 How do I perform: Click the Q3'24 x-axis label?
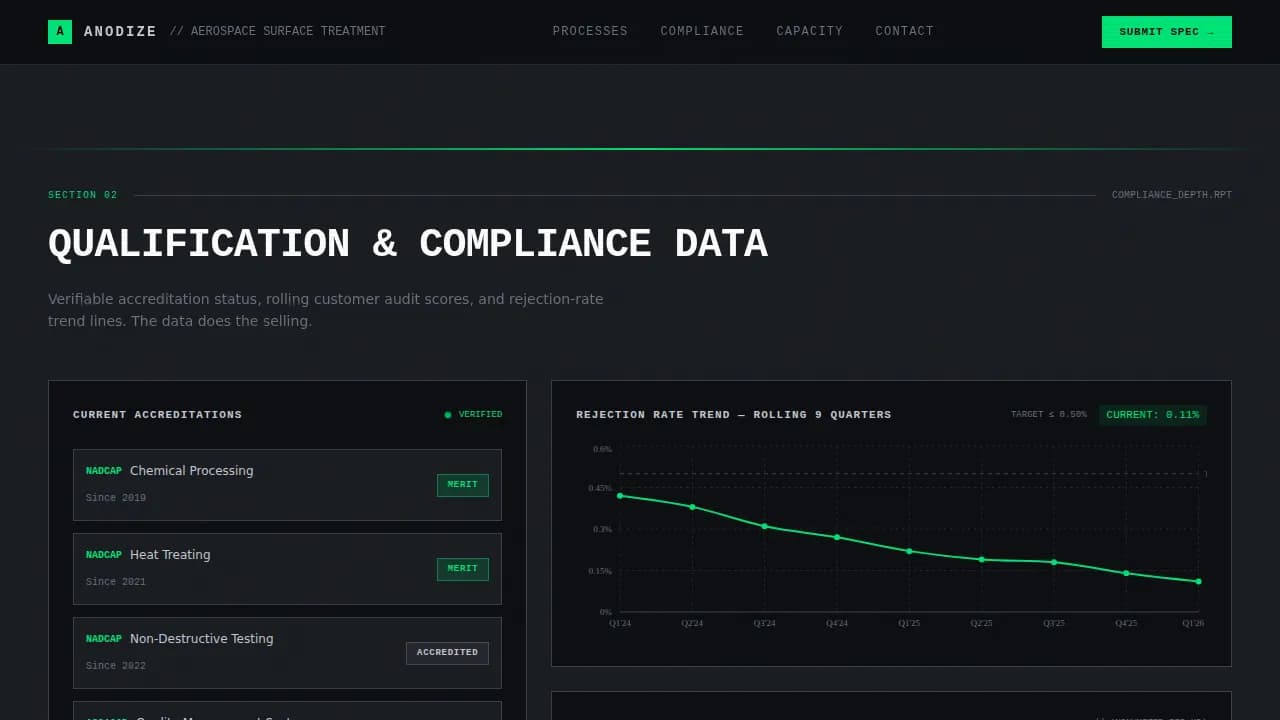click(x=765, y=623)
